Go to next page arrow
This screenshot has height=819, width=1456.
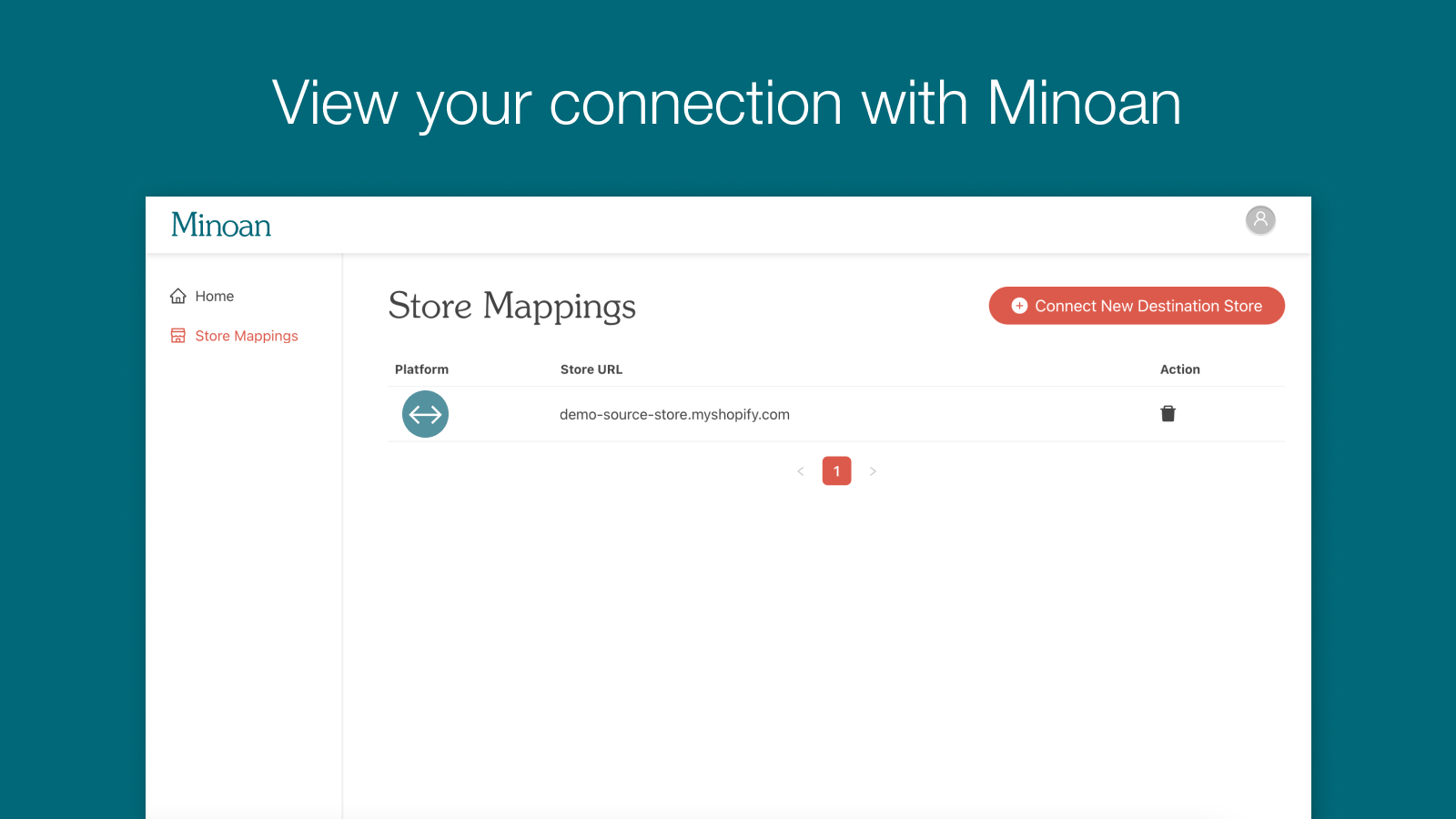[873, 471]
